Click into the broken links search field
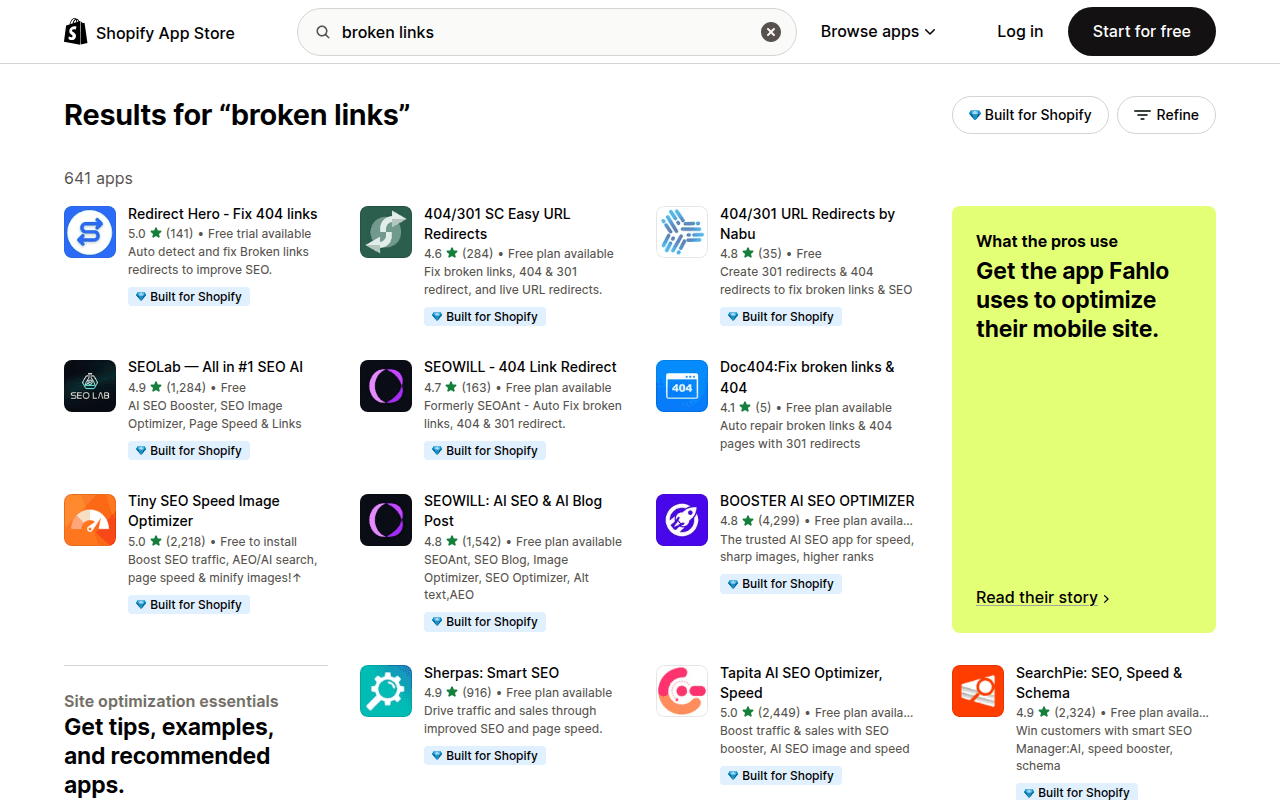The image size is (1280, 800). click(547, 32)
